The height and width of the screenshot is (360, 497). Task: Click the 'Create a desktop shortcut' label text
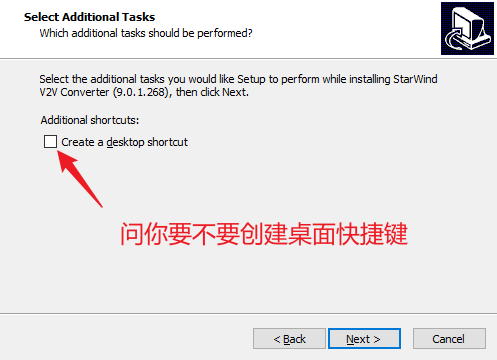124,142
